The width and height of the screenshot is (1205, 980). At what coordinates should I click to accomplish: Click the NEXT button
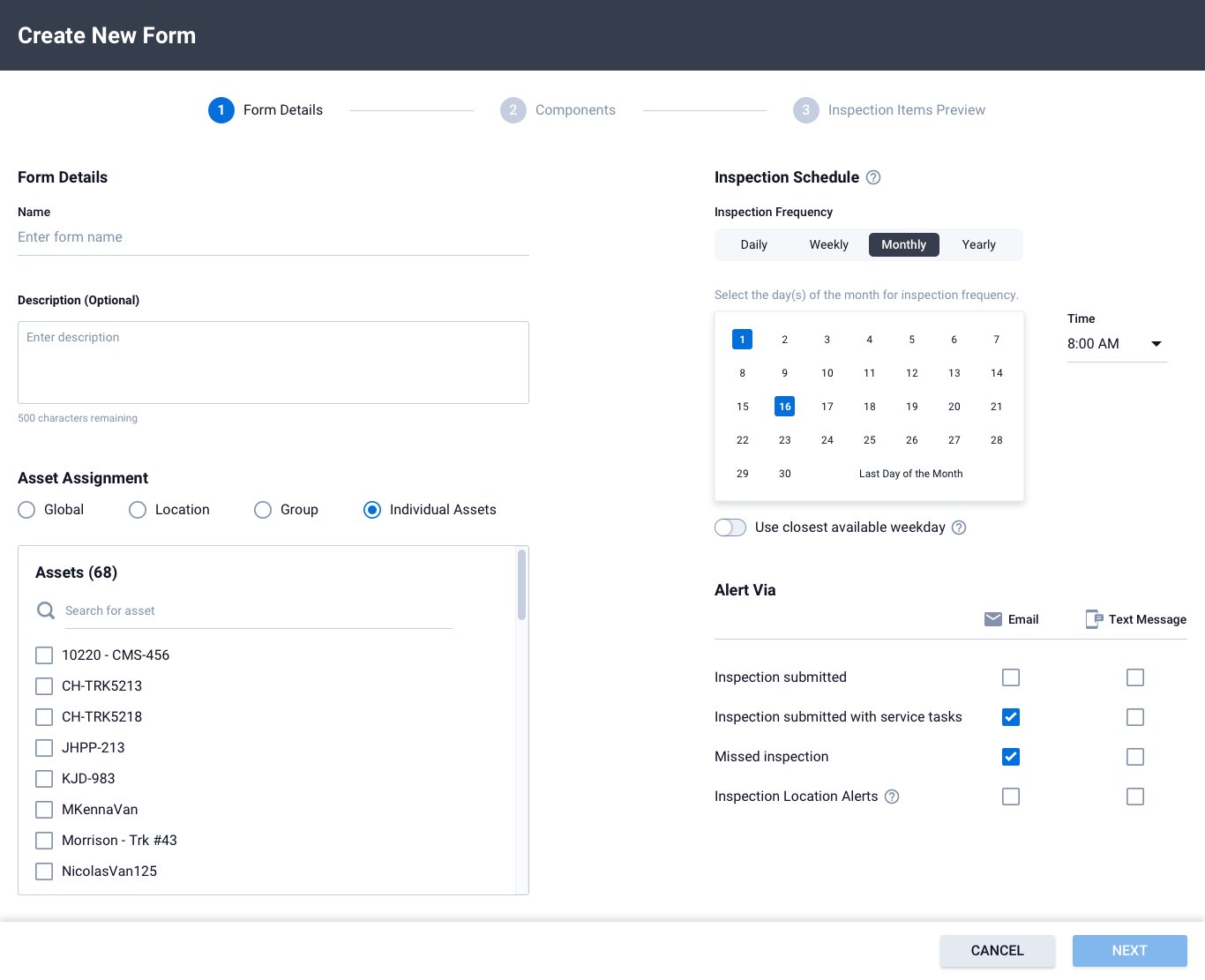(1129, 951)
